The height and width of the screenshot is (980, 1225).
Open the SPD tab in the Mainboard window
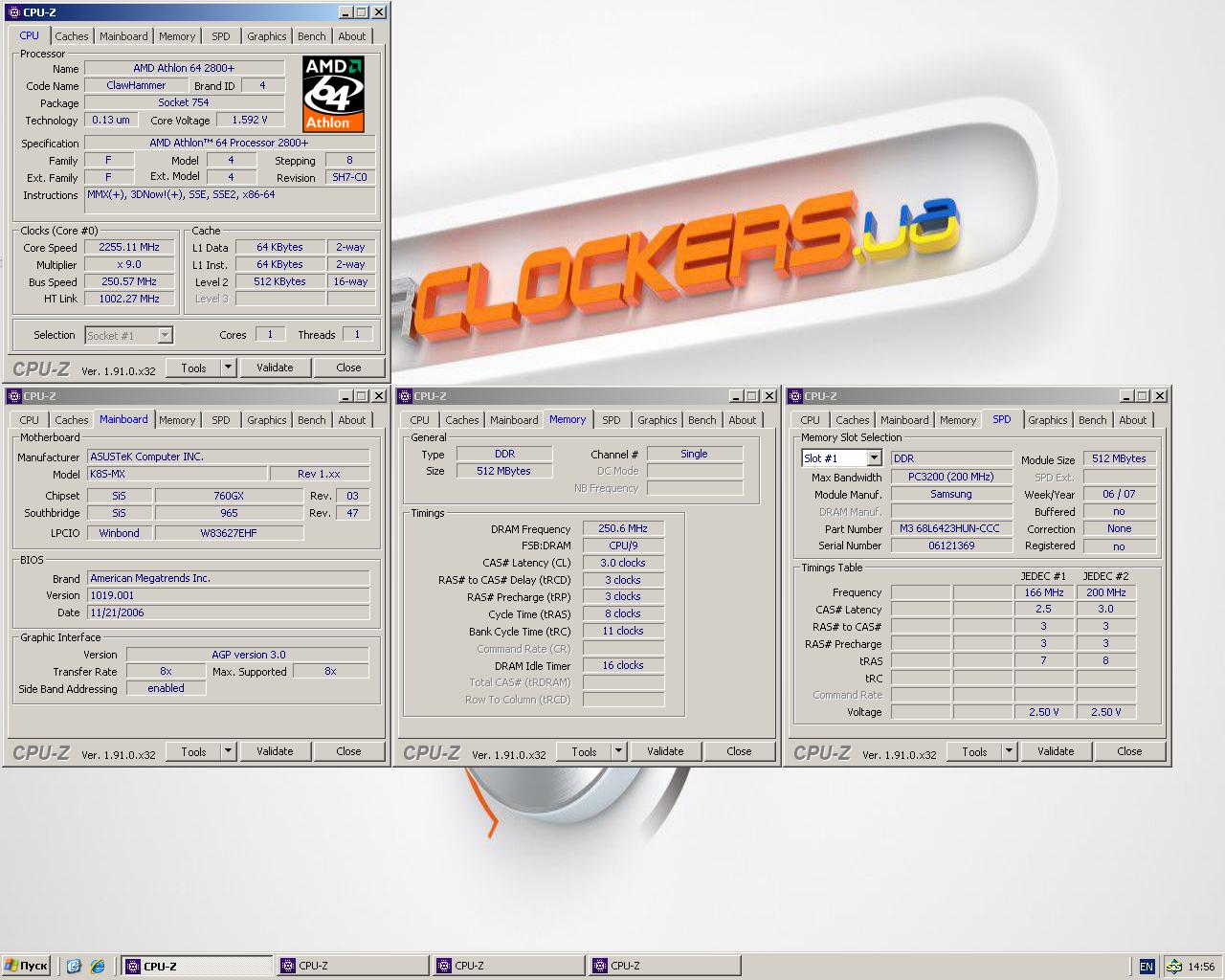click(x=221, y=420)
